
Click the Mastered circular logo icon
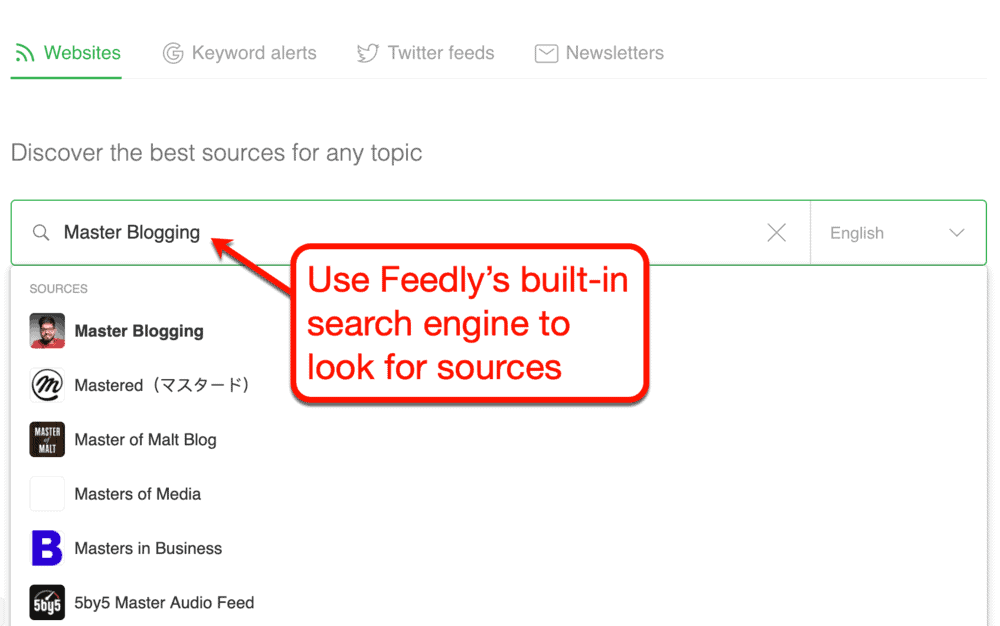[x=46, y=385]
